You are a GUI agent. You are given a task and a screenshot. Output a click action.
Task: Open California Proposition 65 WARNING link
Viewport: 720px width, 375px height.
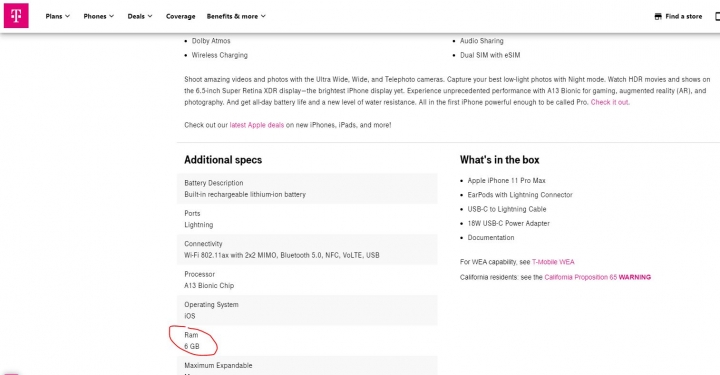597,277
